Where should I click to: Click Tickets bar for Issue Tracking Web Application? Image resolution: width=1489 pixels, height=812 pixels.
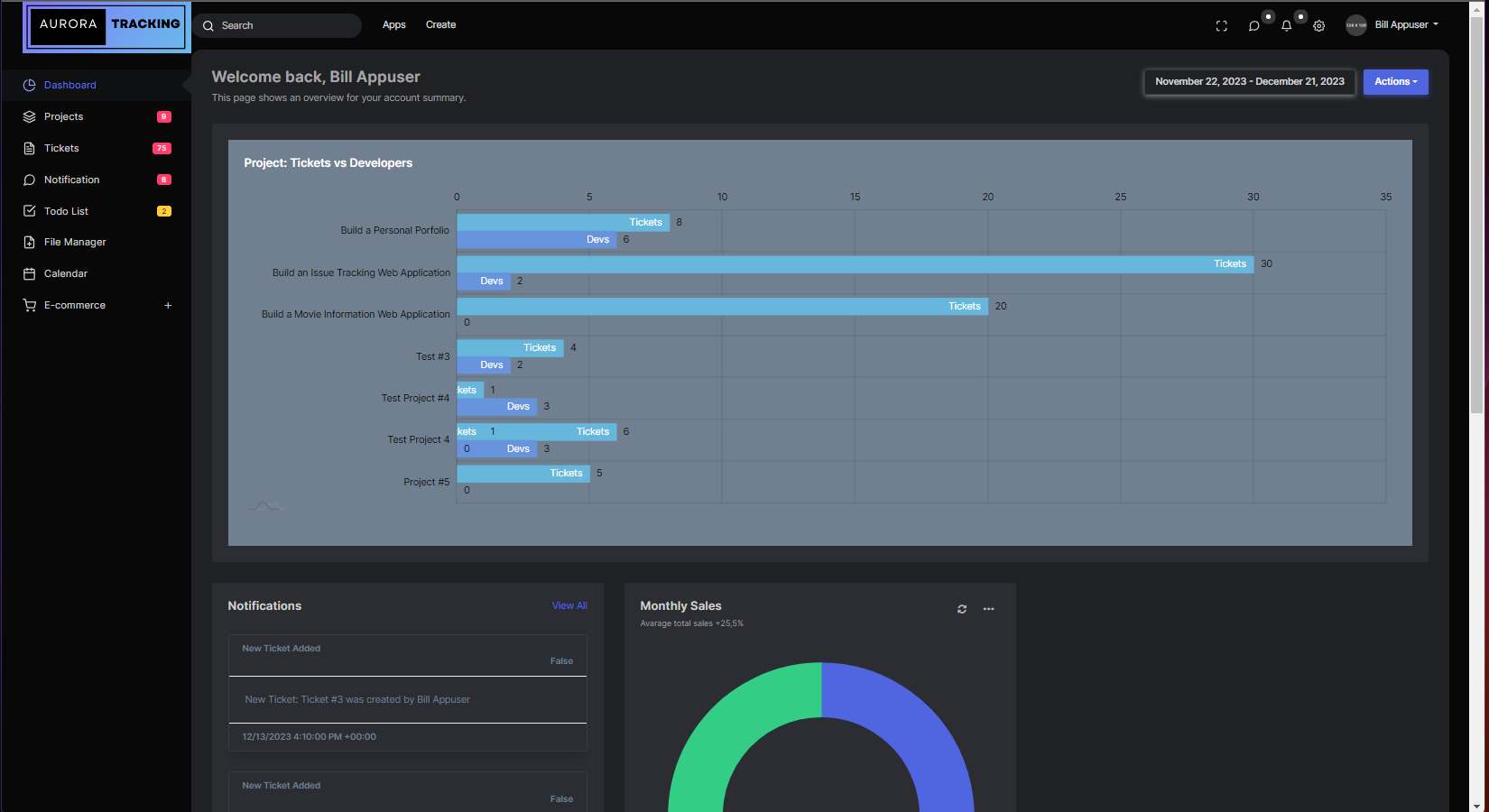tap(855, 264)
